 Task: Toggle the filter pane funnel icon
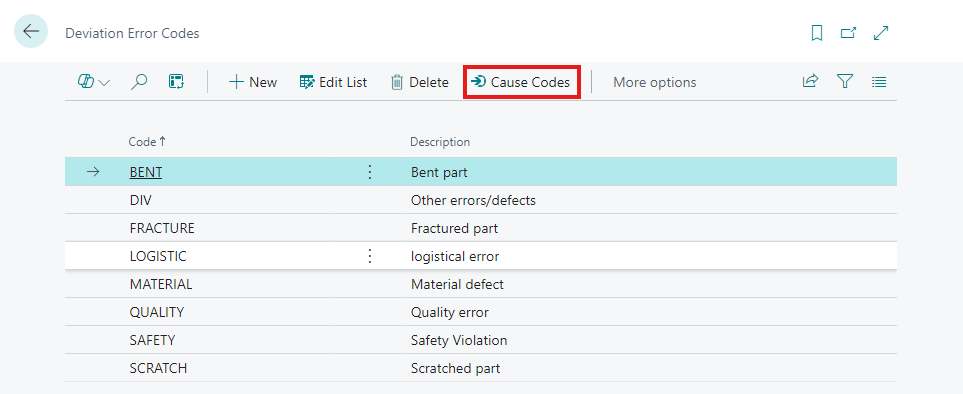845,81
